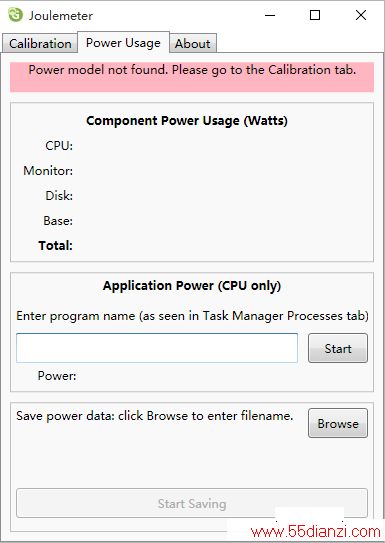Click the Browse button to choose filename

(338, 424)
